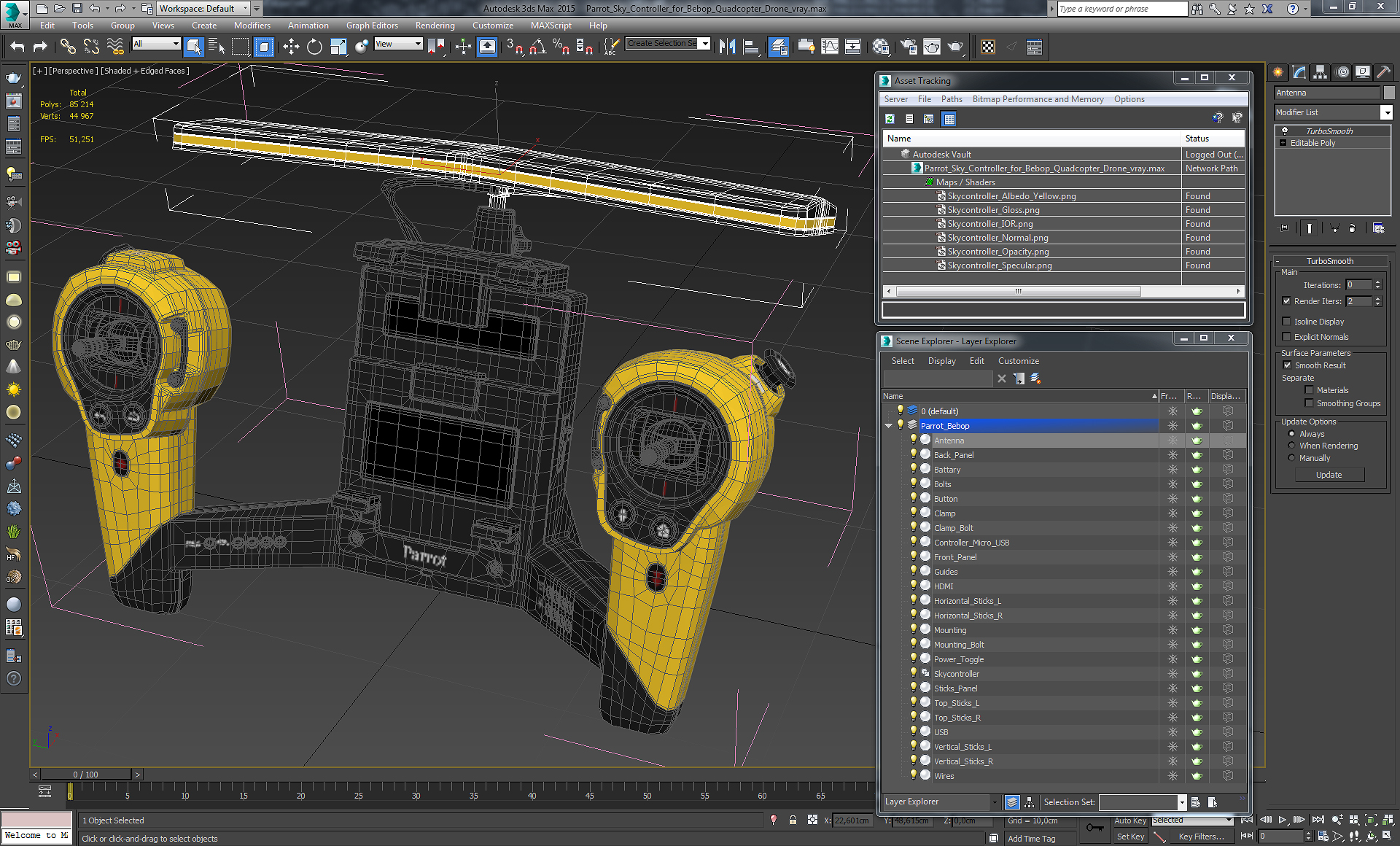Open the Utilities panel hammer icon
Screen dimensions: 1400x846
click(1383, 72)
